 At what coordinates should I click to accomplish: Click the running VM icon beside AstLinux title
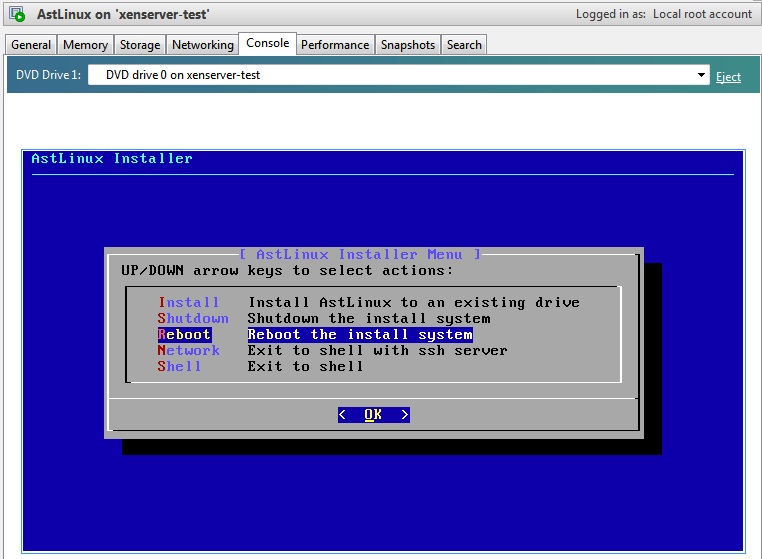[x=17, y=14]
